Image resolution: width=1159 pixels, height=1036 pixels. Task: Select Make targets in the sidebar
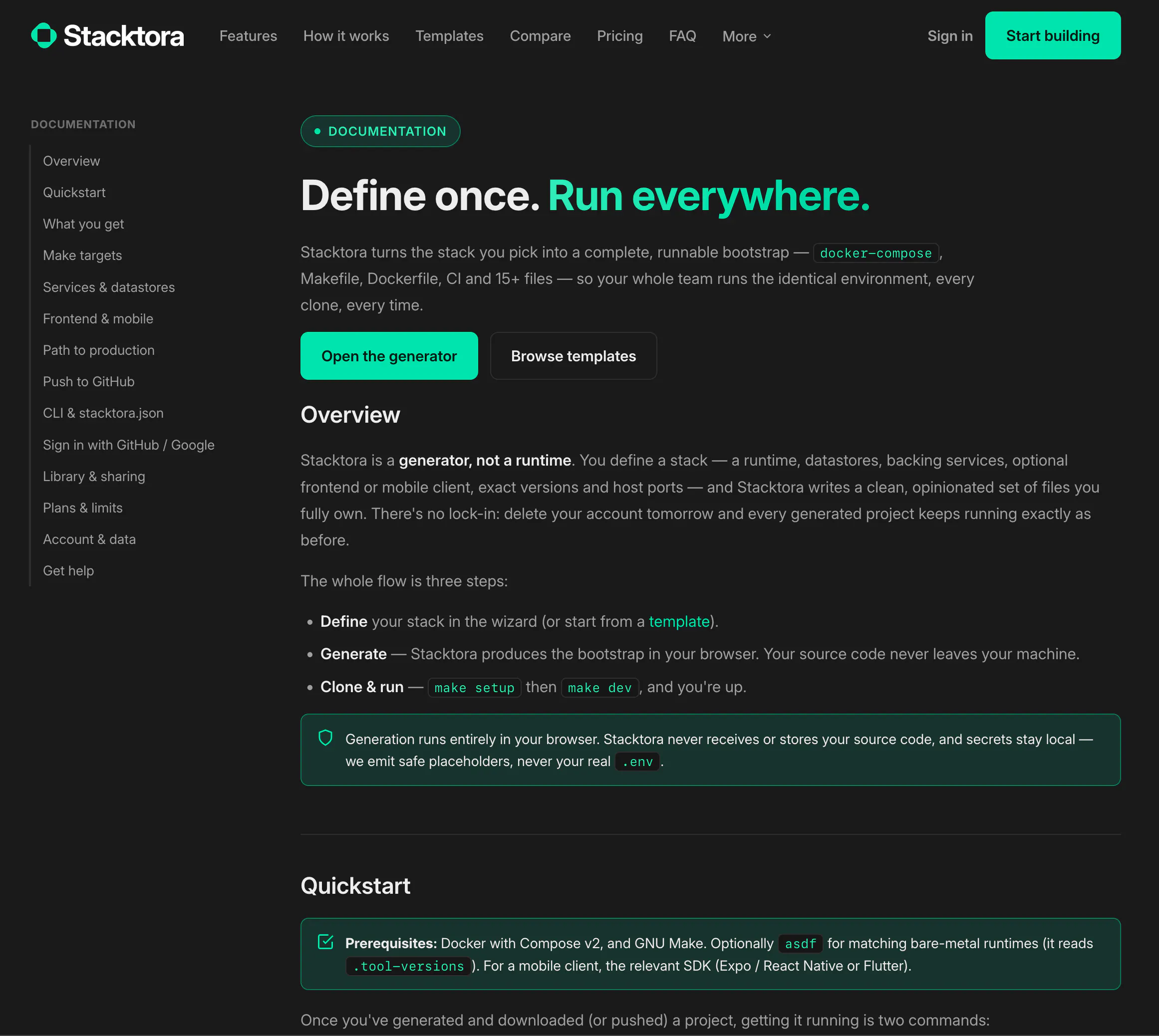82,256
